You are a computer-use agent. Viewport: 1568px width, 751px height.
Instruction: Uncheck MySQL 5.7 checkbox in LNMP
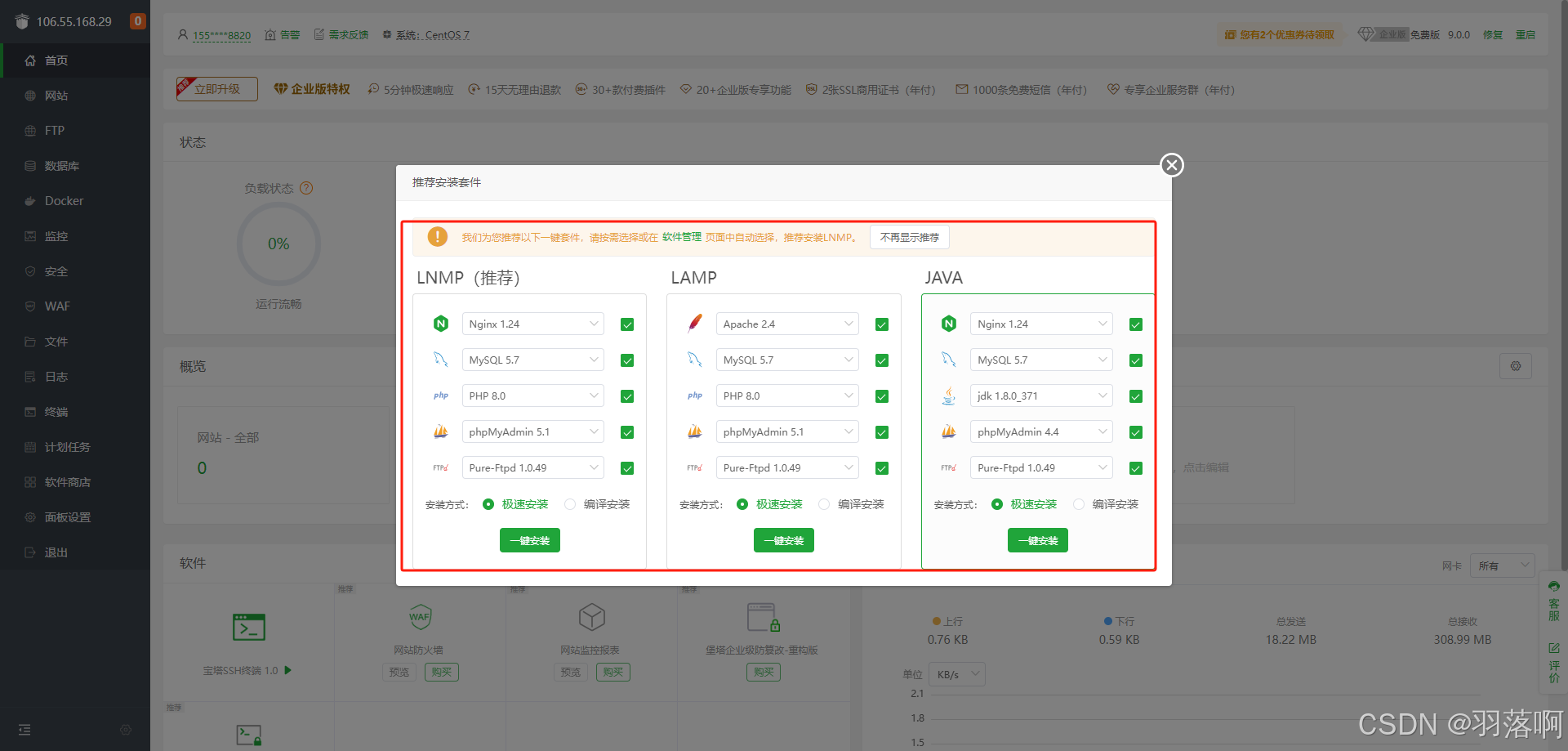click(x=627, y=360)
